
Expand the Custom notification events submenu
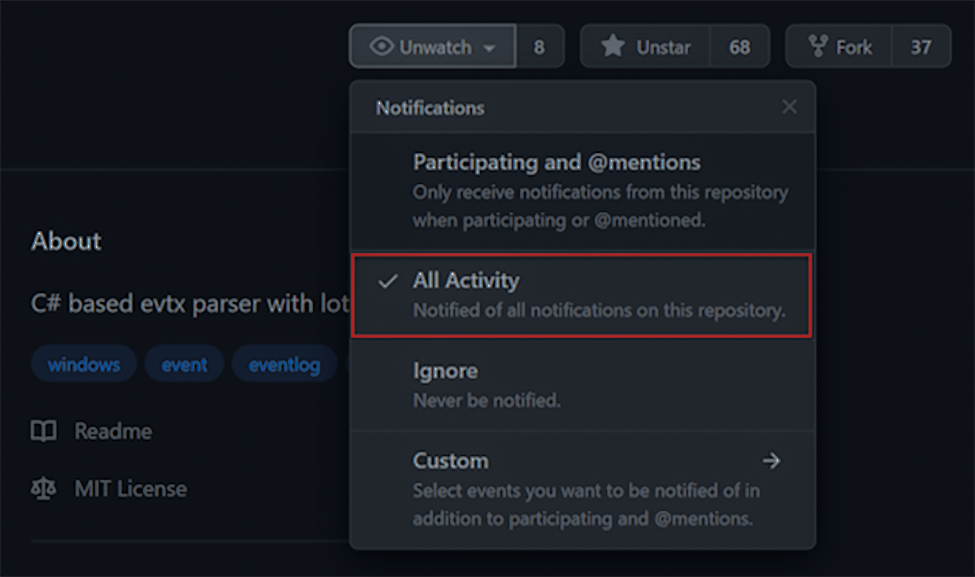point(583,489)
